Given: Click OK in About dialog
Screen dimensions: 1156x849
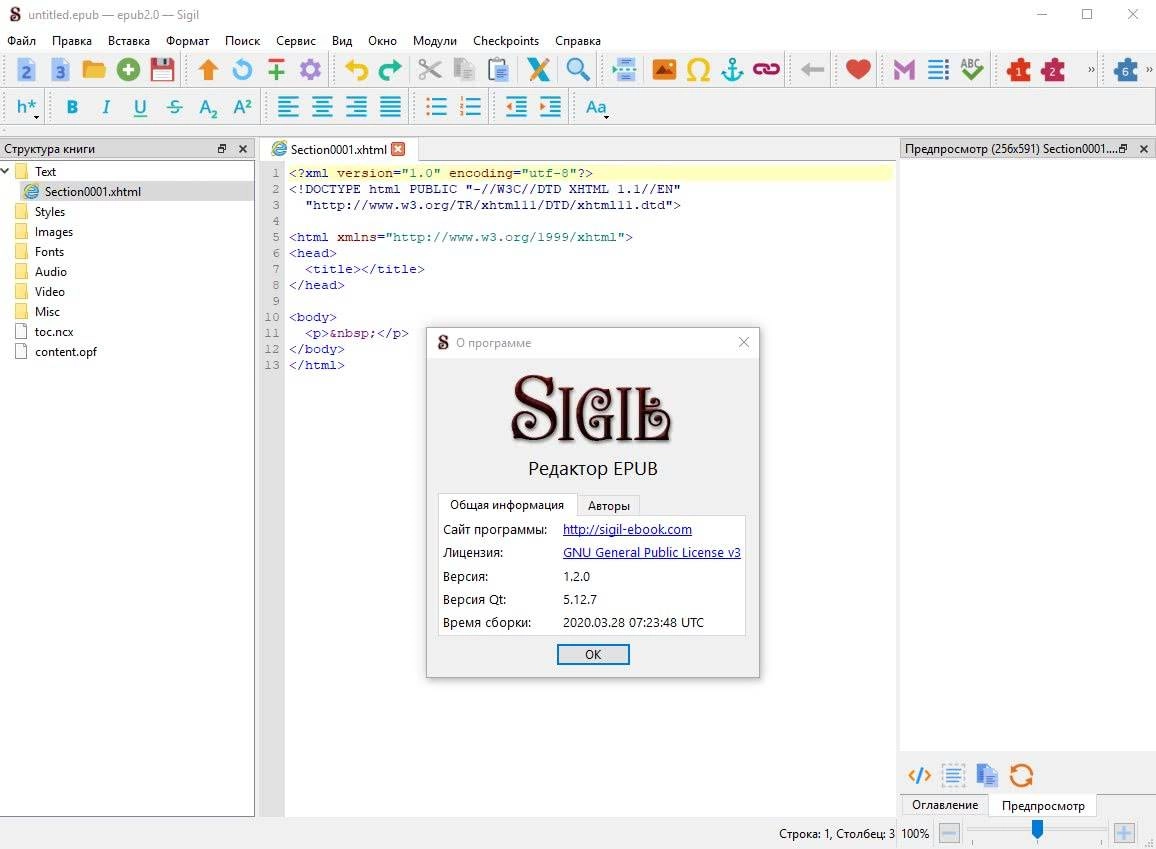Looking at the screenshot, I should [x=593, y=654].
